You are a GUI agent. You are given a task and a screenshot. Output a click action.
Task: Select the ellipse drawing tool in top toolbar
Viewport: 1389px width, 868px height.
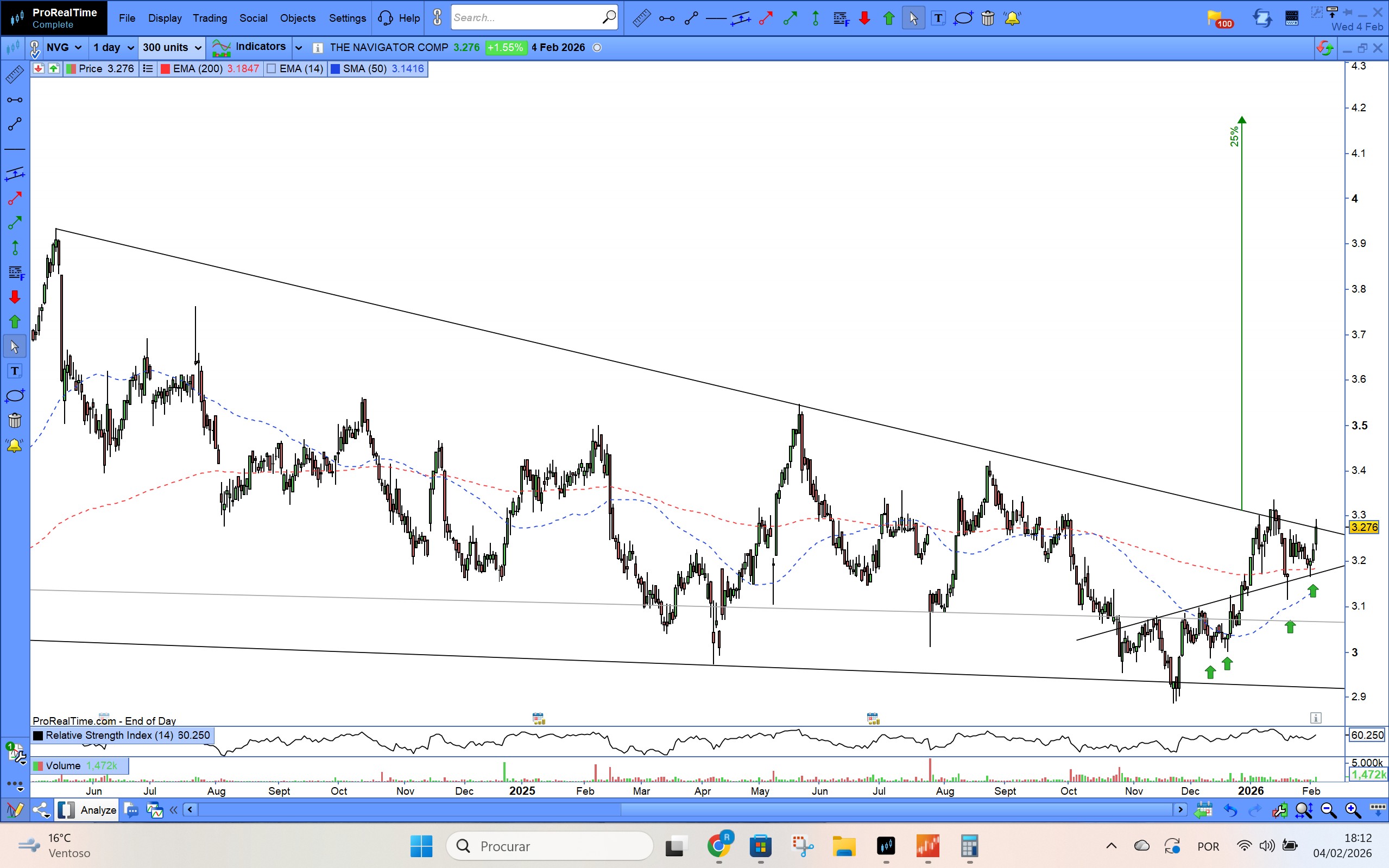(963, 18)
